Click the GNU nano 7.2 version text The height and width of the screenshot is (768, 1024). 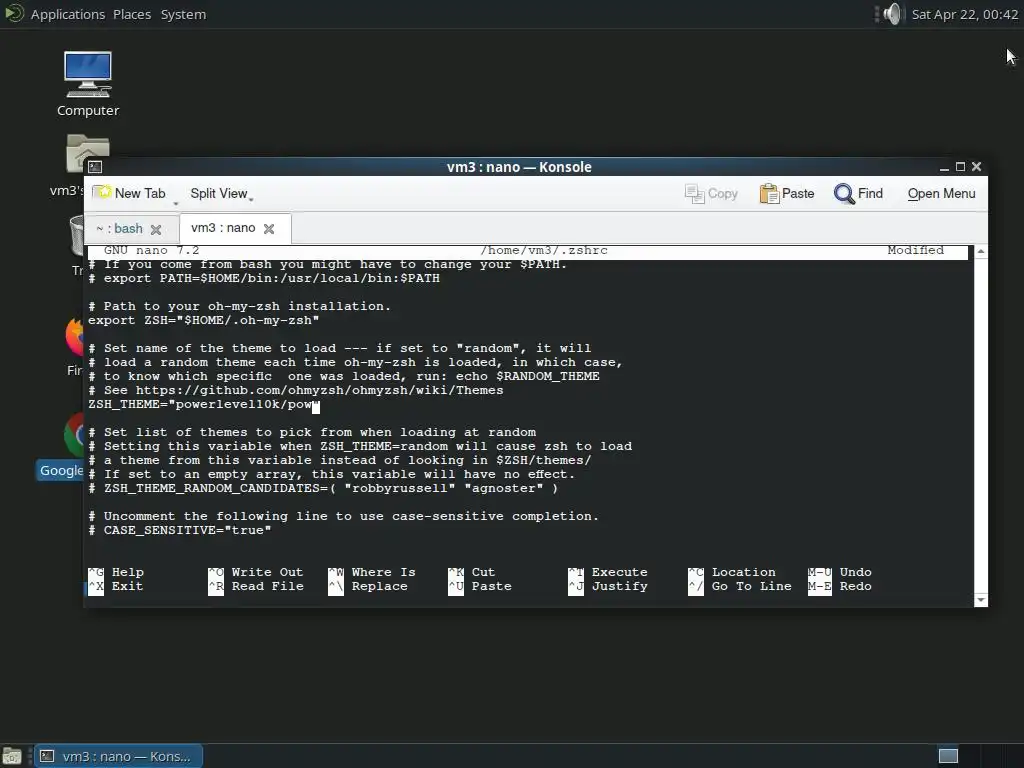pos(151,251)
